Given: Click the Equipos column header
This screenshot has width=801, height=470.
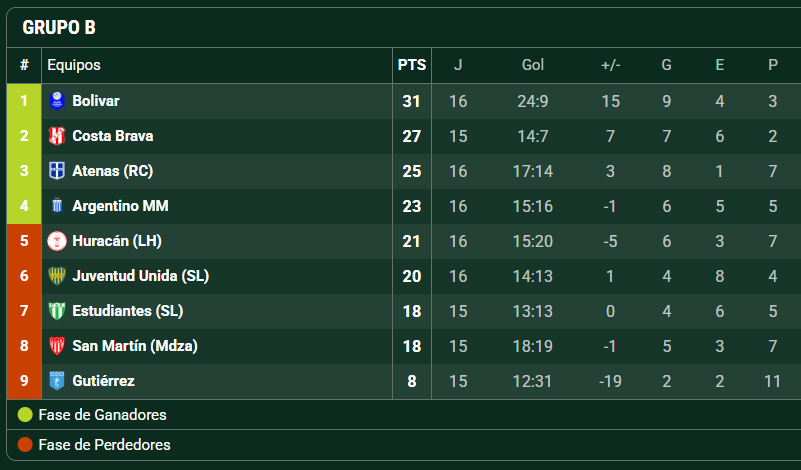Looking at the screenshot, I should click(x=74, y=65).
